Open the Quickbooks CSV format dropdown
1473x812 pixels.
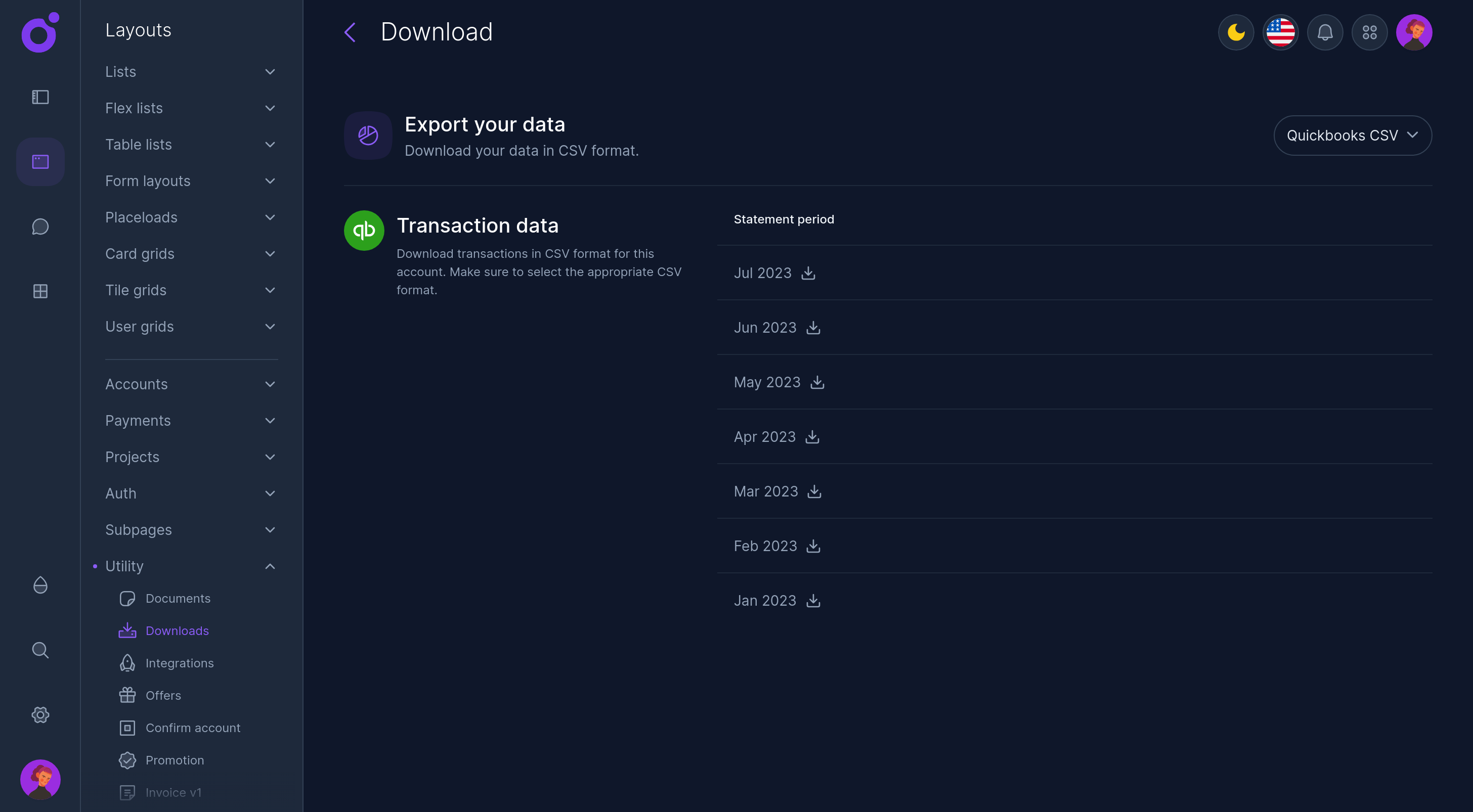click(x=1353, y=136)
